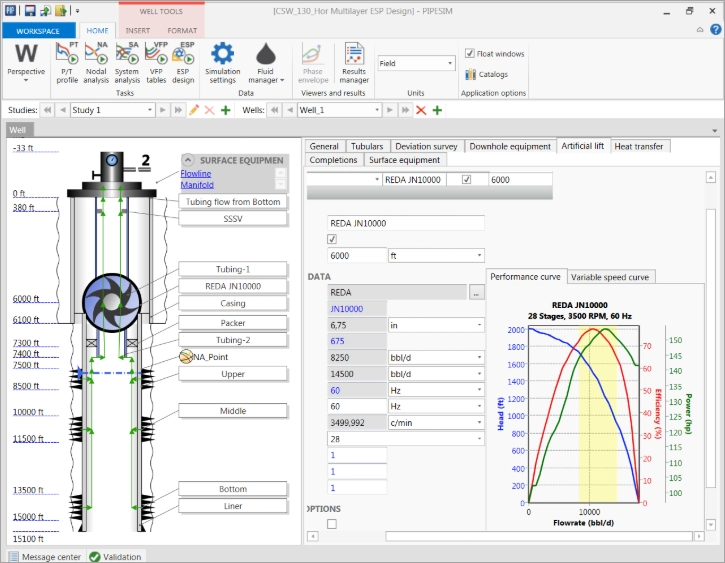725x563 pixels.
Task: Switch to Variable speed curve tab
Action: click(x=610, y=277)
